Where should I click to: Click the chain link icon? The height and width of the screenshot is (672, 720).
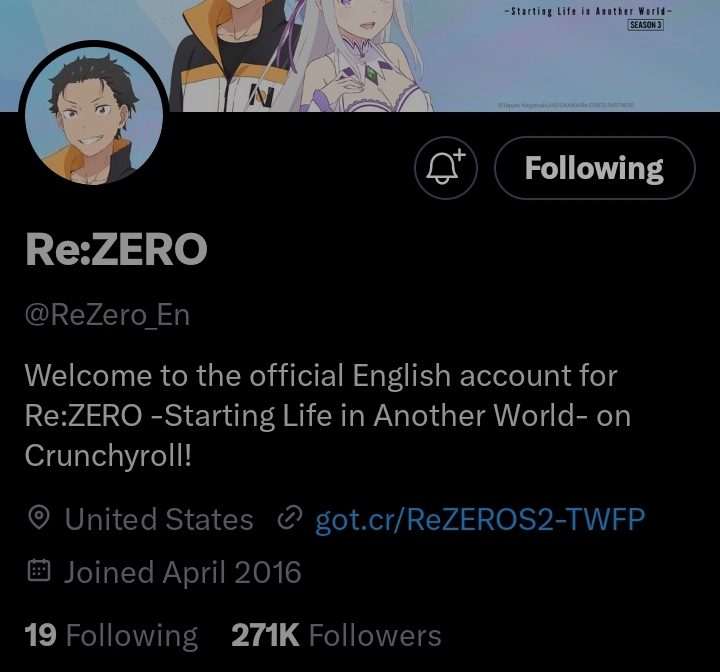pyautogui.click(x=290, y=518)
